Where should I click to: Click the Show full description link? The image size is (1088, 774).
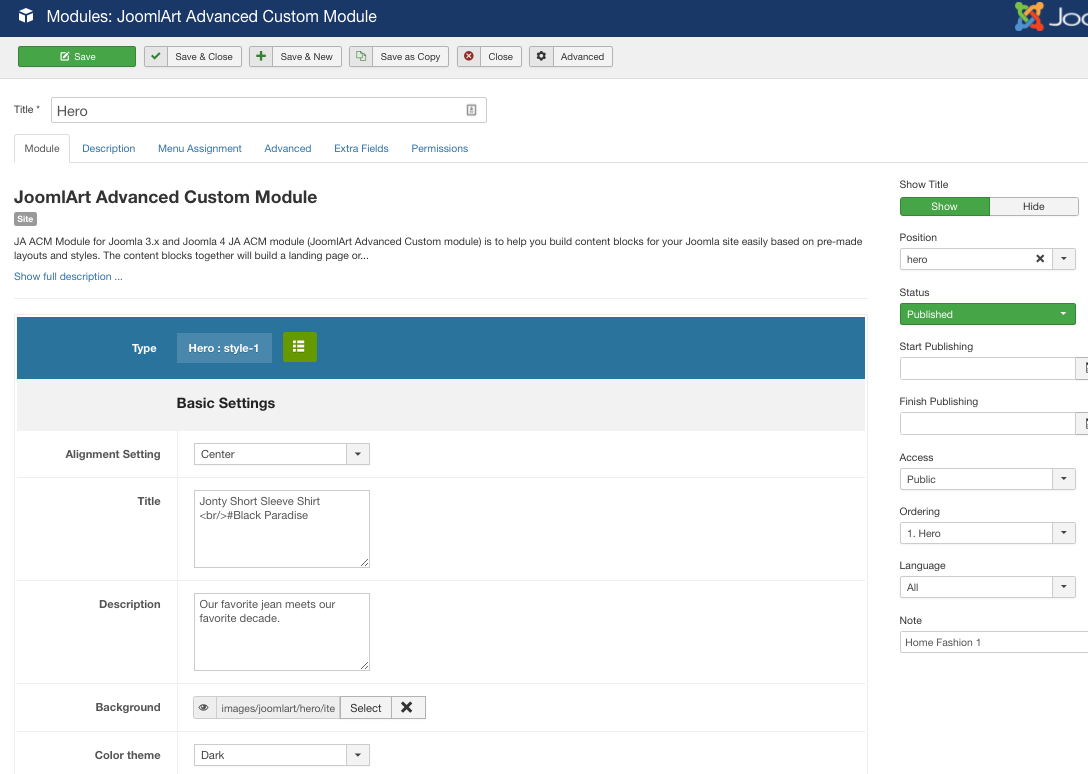point(68,277)
